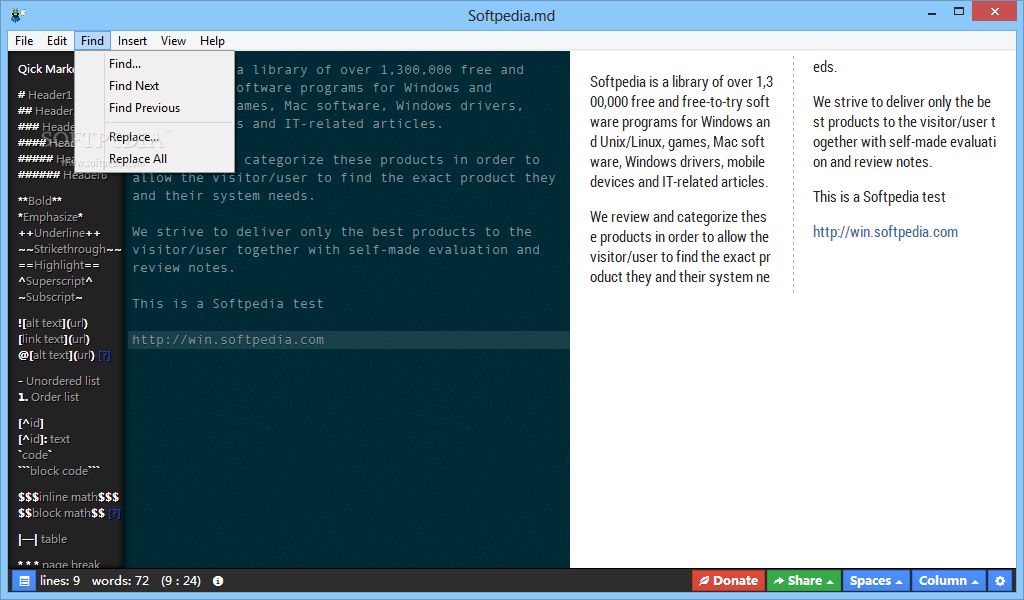Insert *** page break markup
This screenshot has height=600, width=1024.
point(59,563)
